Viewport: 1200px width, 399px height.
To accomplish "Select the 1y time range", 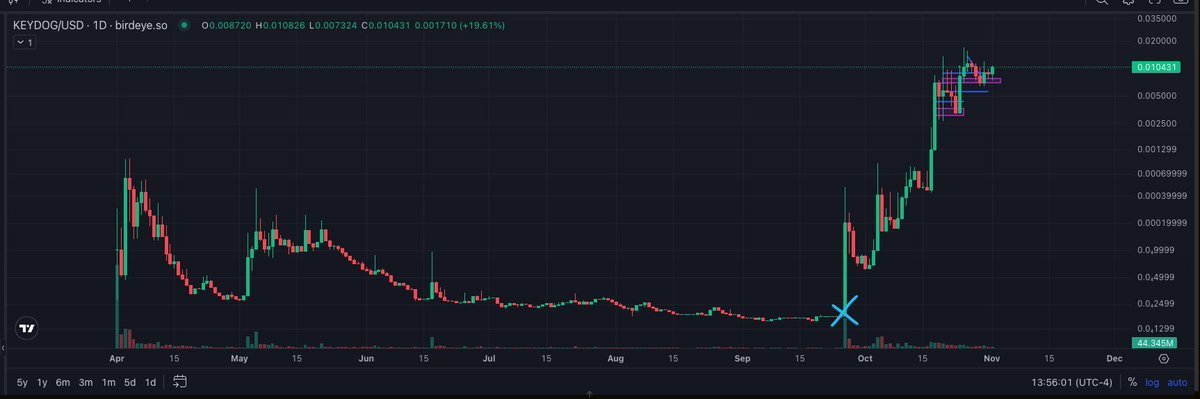I will coord(42,382).
